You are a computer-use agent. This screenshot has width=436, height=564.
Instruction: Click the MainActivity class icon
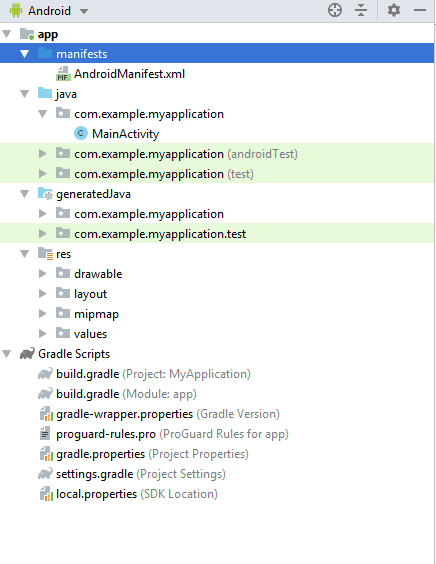click(81, 133)
